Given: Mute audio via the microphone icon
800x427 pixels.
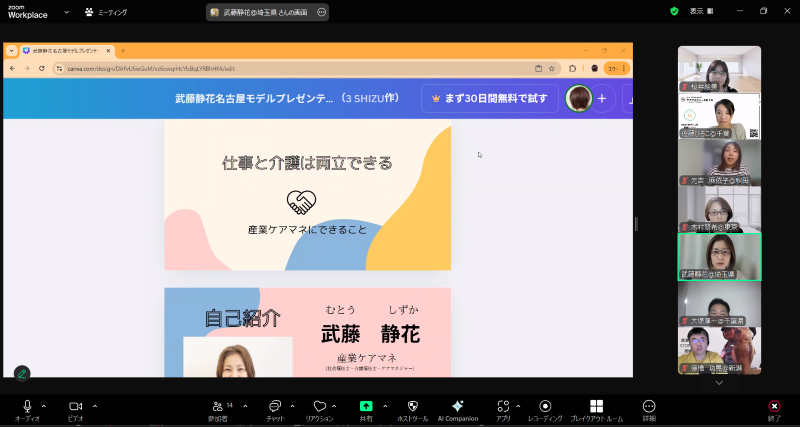Looking at the screenshot, I should coord(27,406).
